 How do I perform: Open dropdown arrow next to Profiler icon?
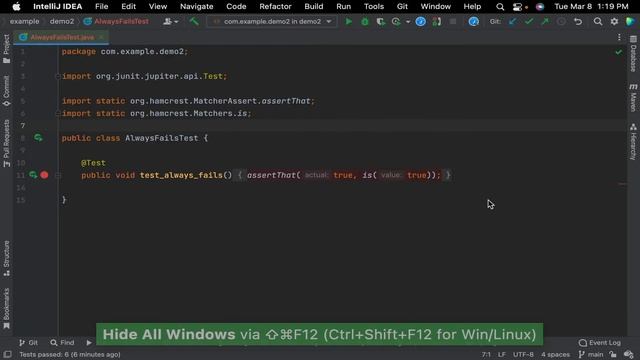coord(408,22)
